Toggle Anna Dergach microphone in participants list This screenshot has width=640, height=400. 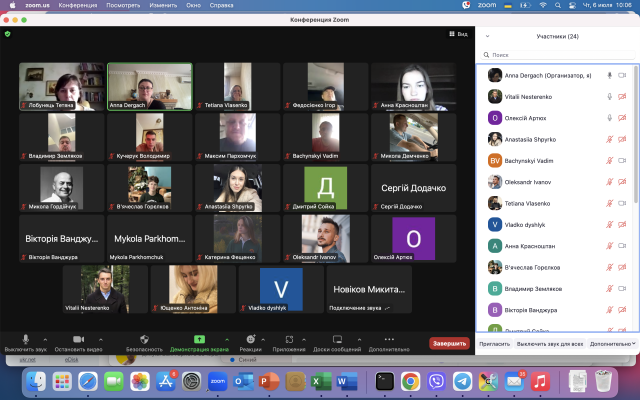click(x=609, y=76)
